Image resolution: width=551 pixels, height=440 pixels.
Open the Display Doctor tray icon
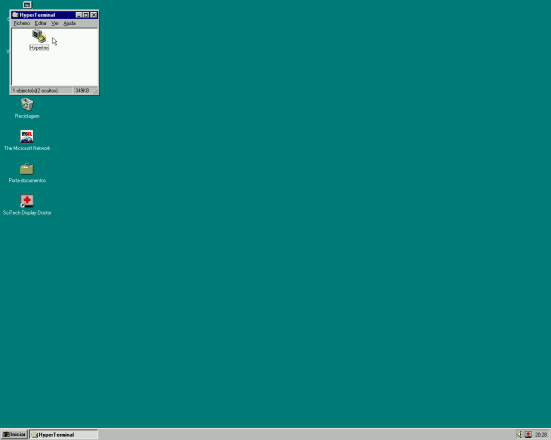(528, 434)
